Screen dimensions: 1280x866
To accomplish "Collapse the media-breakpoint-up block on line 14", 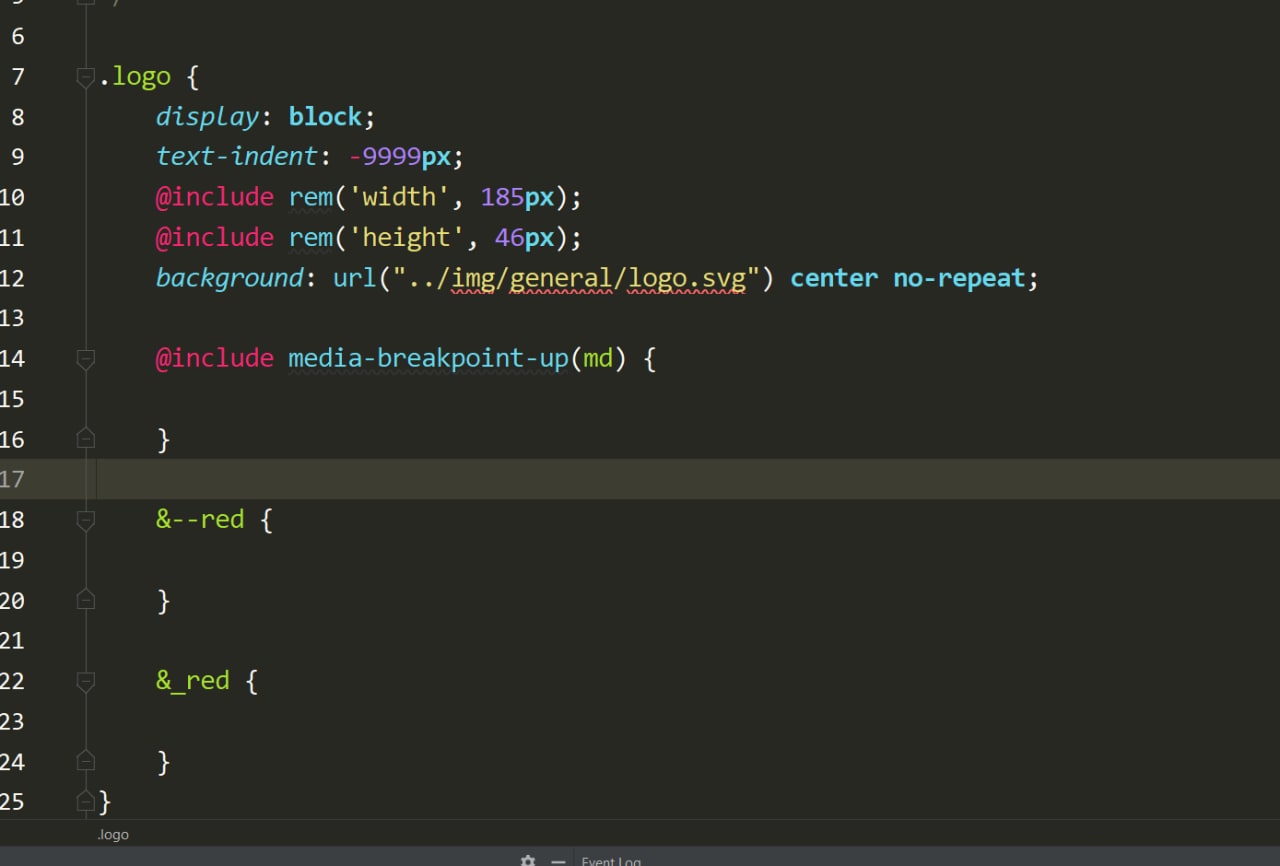I will pyautogui.click(x=86, y=359).
